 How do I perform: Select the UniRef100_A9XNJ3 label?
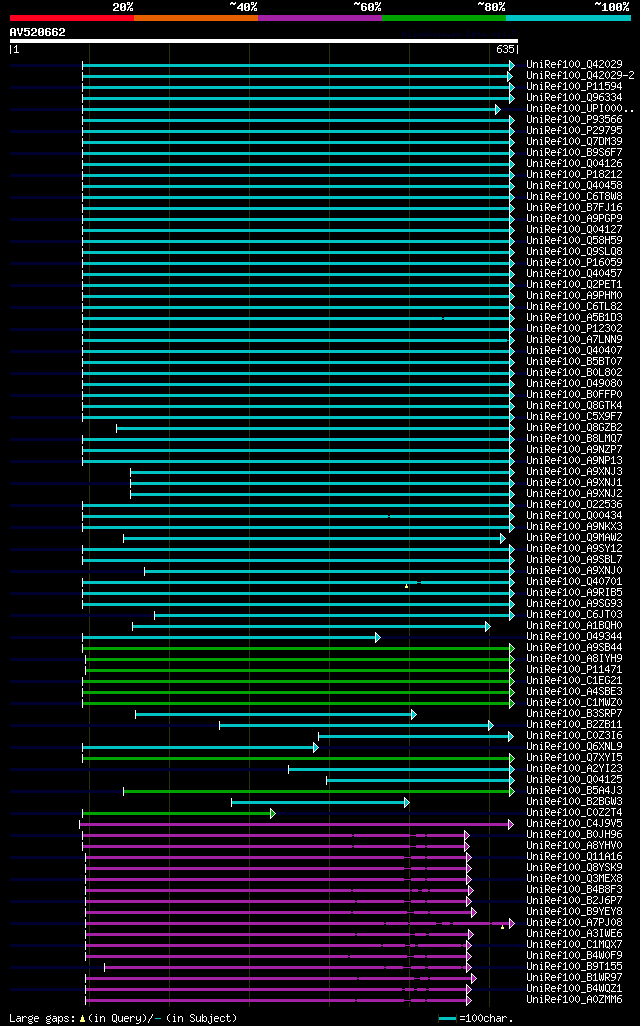[x=575, y=471]
